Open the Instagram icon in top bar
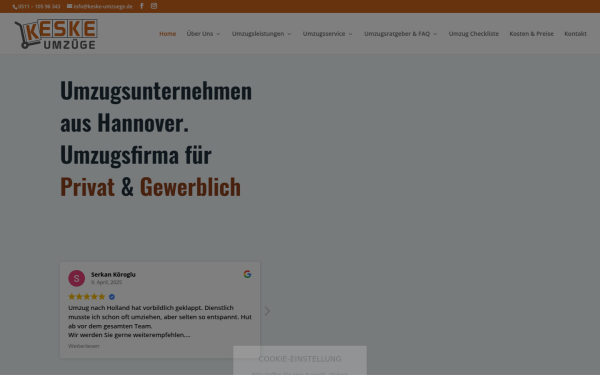The image size is (600, 375). tap(154, 6)
